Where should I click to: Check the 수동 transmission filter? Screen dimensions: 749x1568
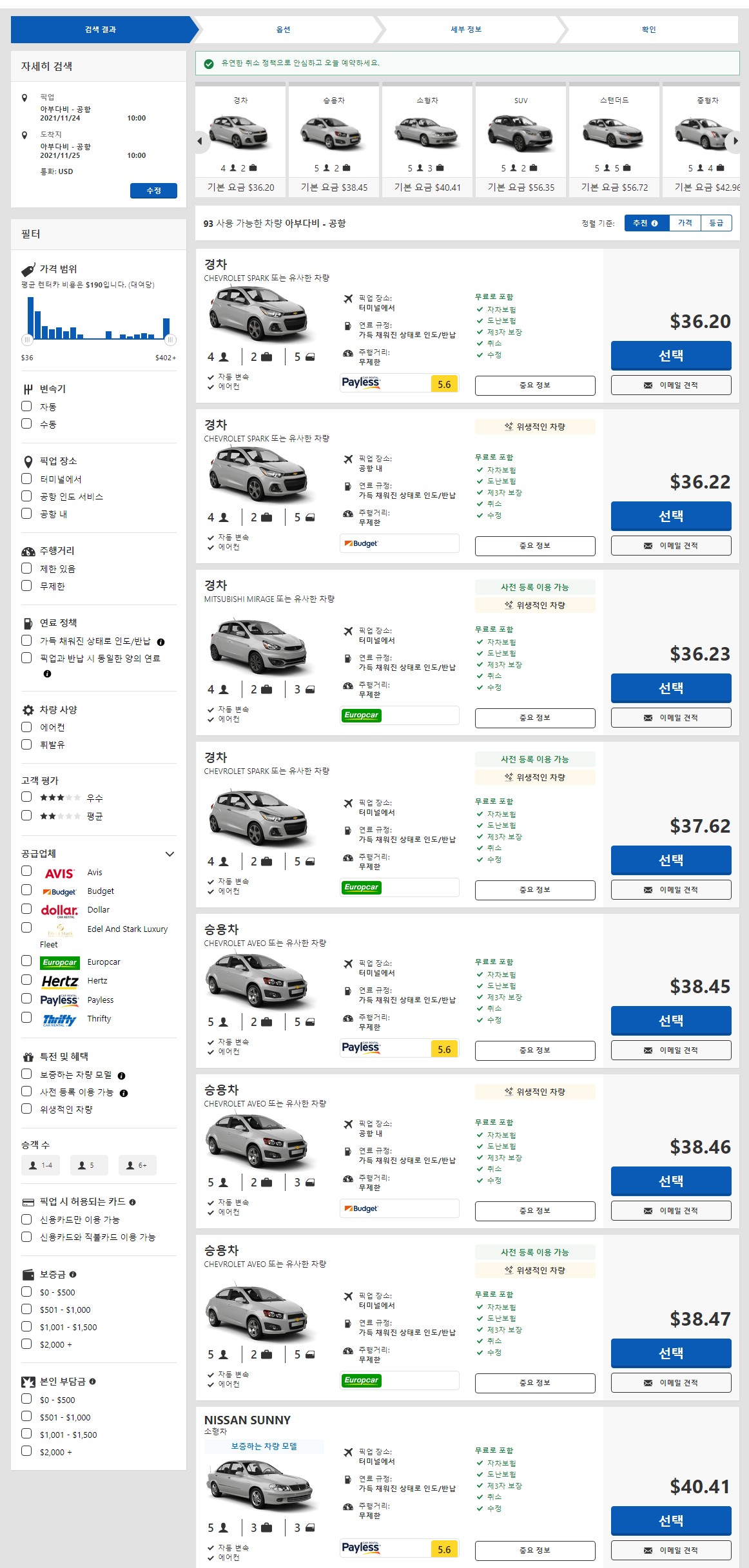[x=26, y=424]
